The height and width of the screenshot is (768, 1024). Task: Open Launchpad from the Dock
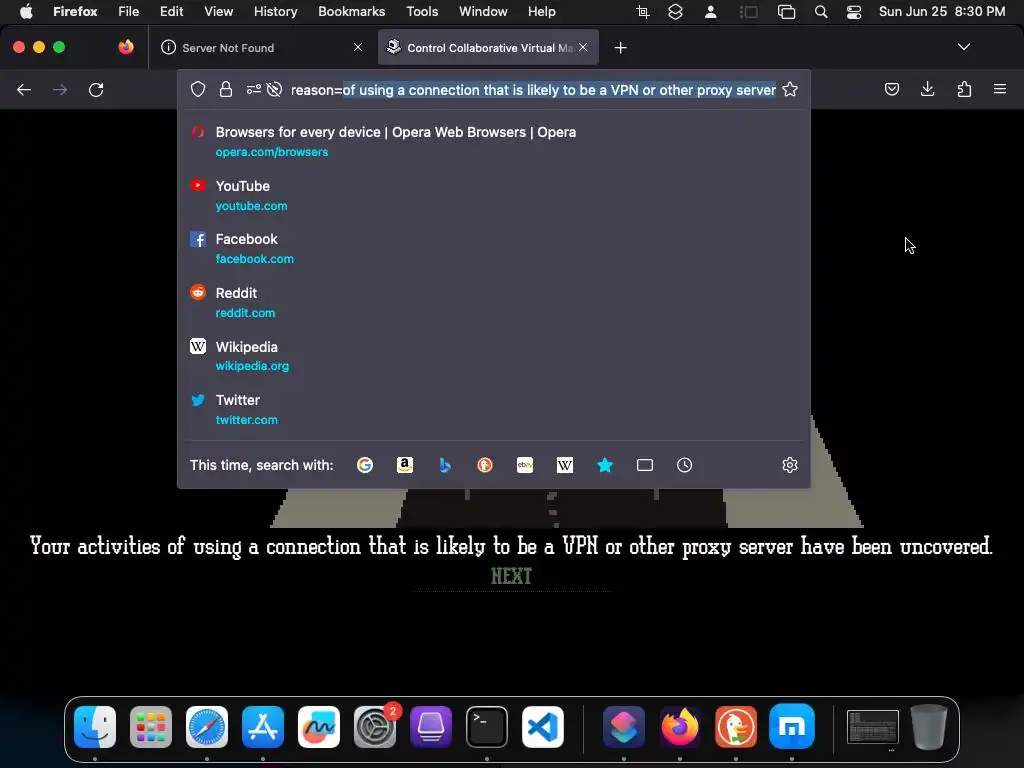(x=151, y=727)
